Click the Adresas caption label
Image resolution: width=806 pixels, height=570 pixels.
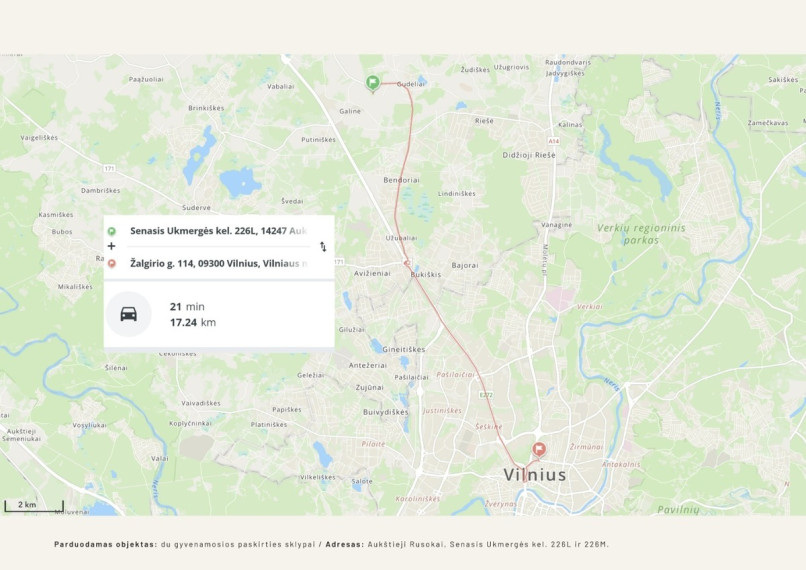pos(344,544)
